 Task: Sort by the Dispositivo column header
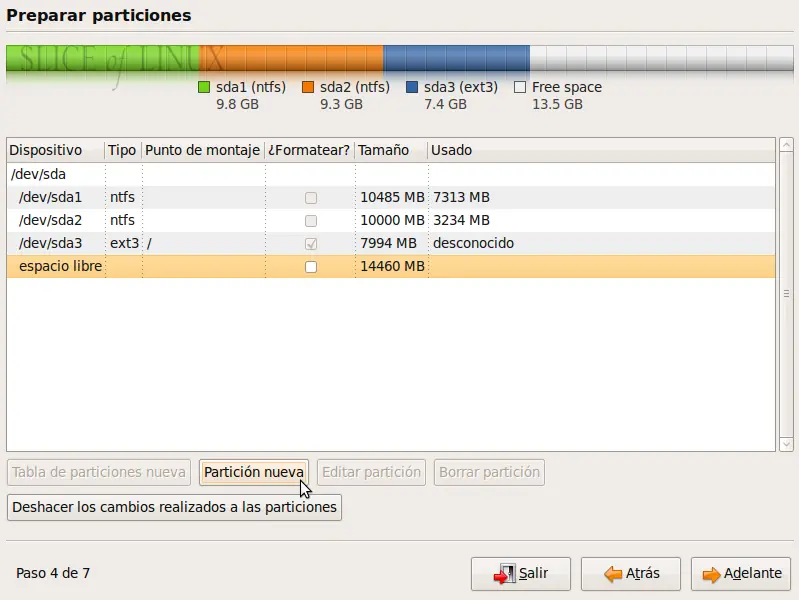56,150
